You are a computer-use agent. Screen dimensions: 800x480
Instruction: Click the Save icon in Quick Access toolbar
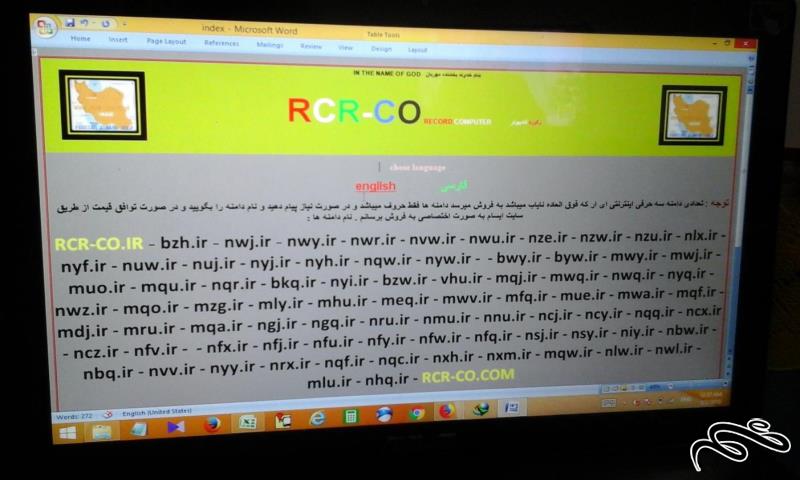click(70, 22)
